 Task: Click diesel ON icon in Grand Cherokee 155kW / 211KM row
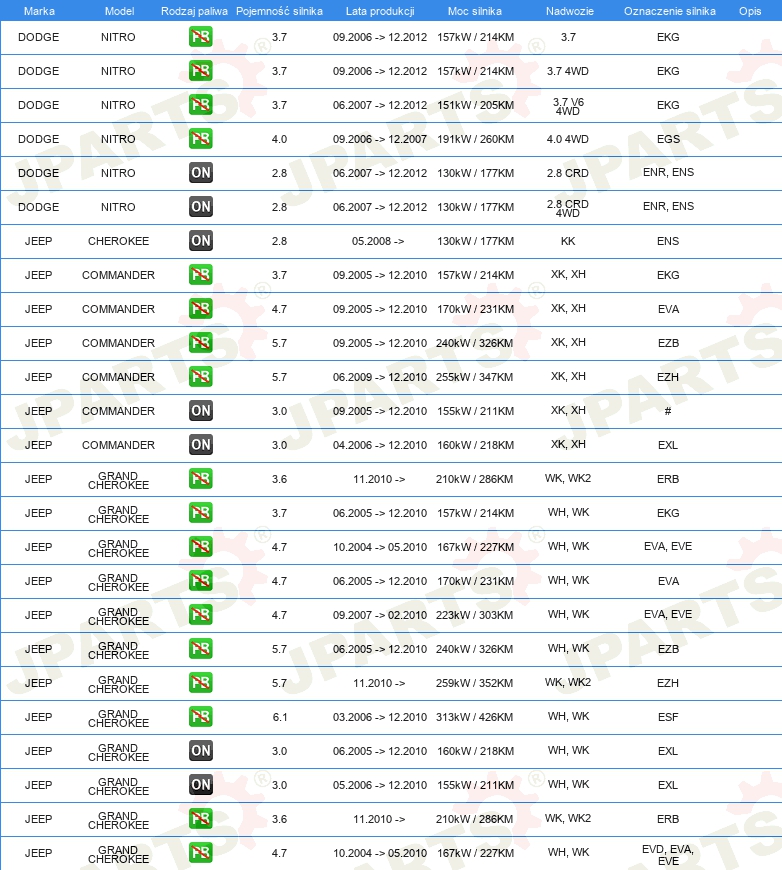[200, 785]
